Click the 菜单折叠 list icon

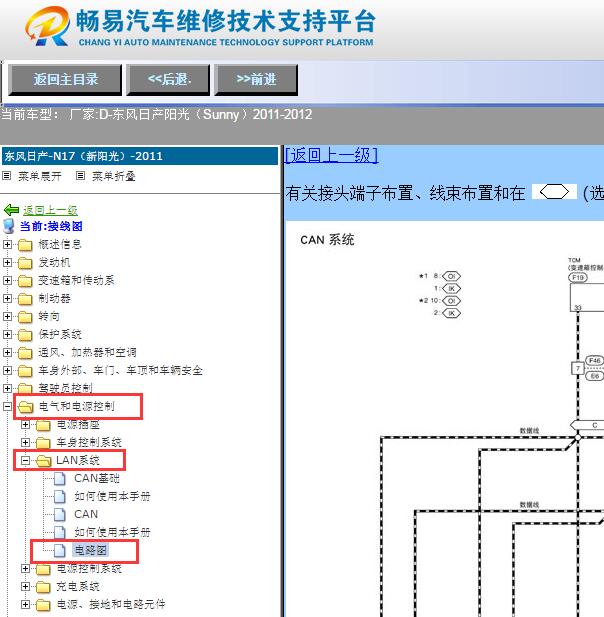(x=80, y=175)
